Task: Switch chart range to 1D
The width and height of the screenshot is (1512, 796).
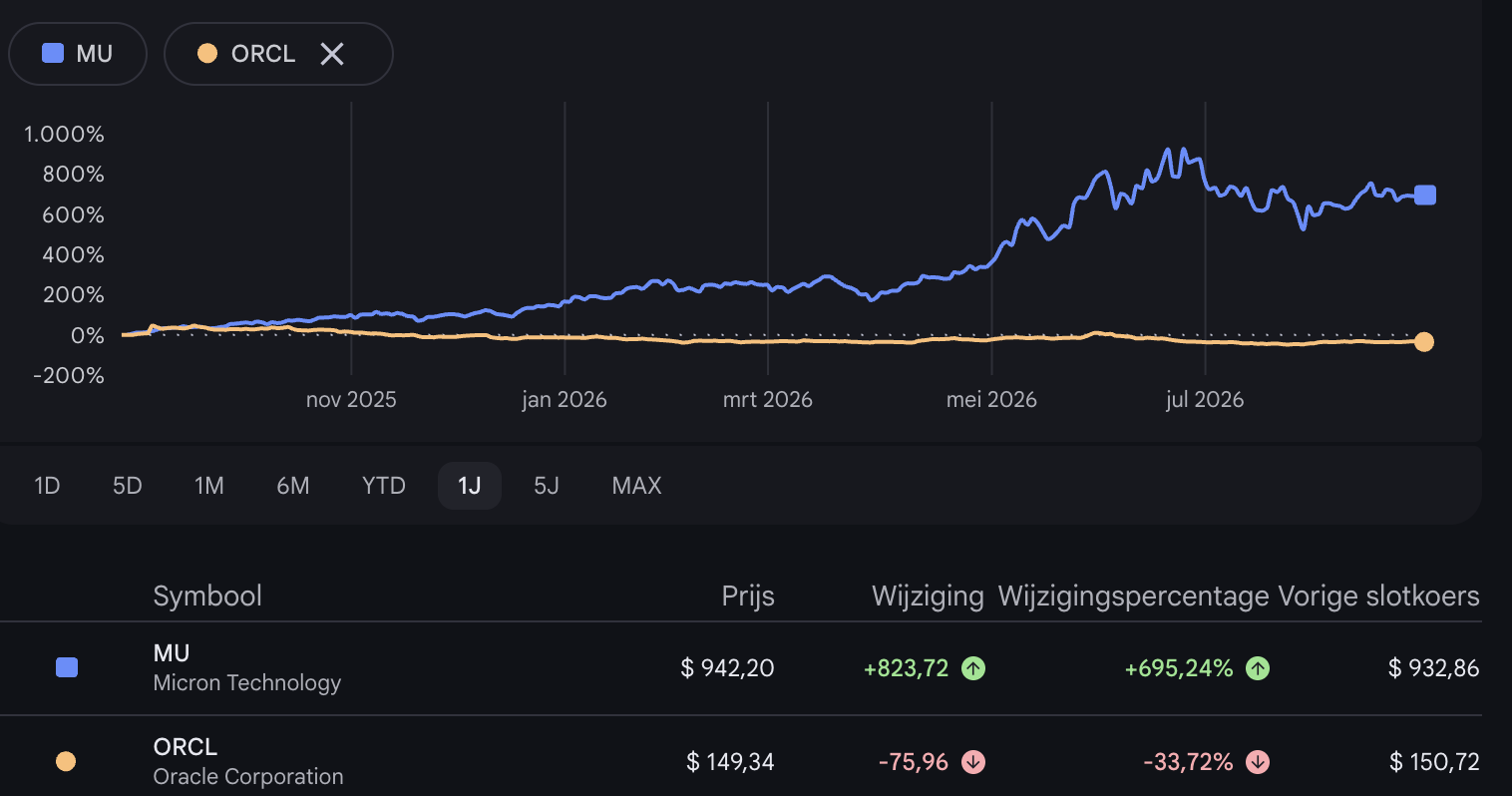Action: (47, 486)
